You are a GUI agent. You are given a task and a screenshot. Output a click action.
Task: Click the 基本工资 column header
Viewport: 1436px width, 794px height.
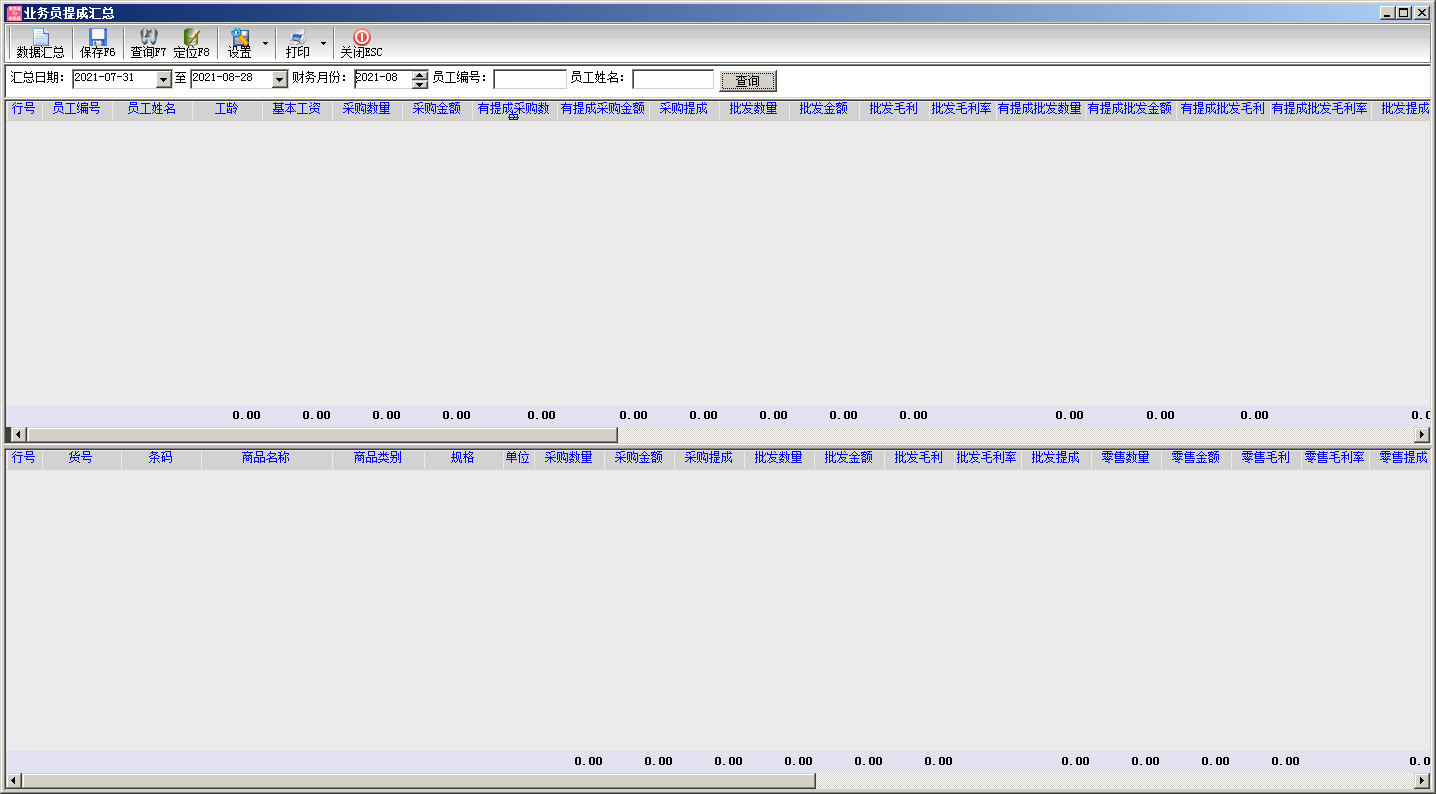click(297, 109)
